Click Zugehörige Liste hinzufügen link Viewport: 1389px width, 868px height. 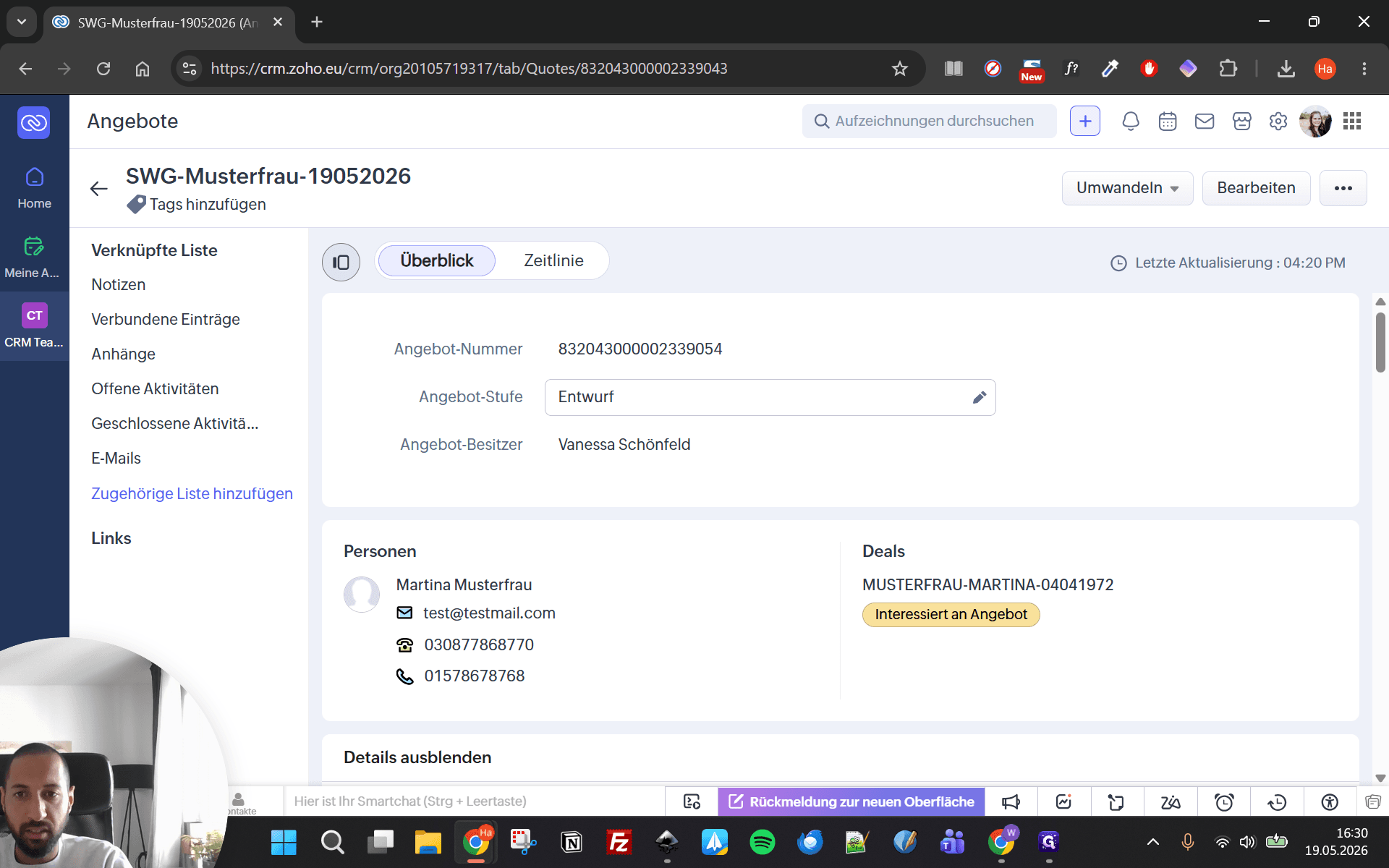(192, 494)
